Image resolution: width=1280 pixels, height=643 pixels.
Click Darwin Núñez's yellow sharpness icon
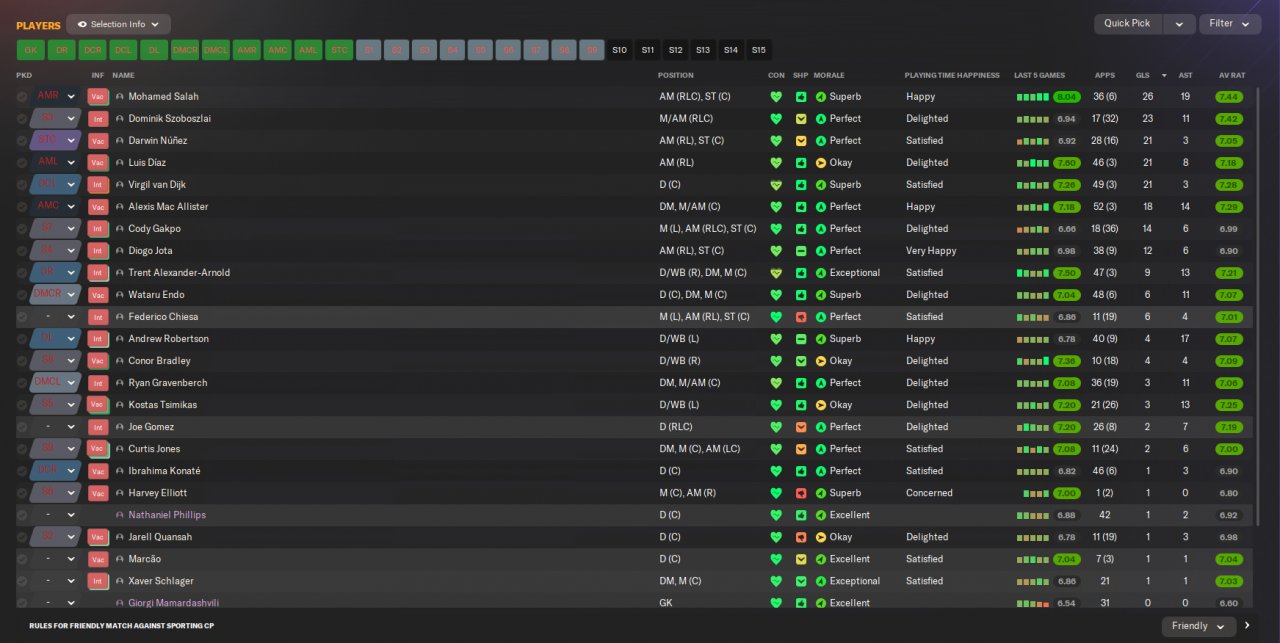801,141
